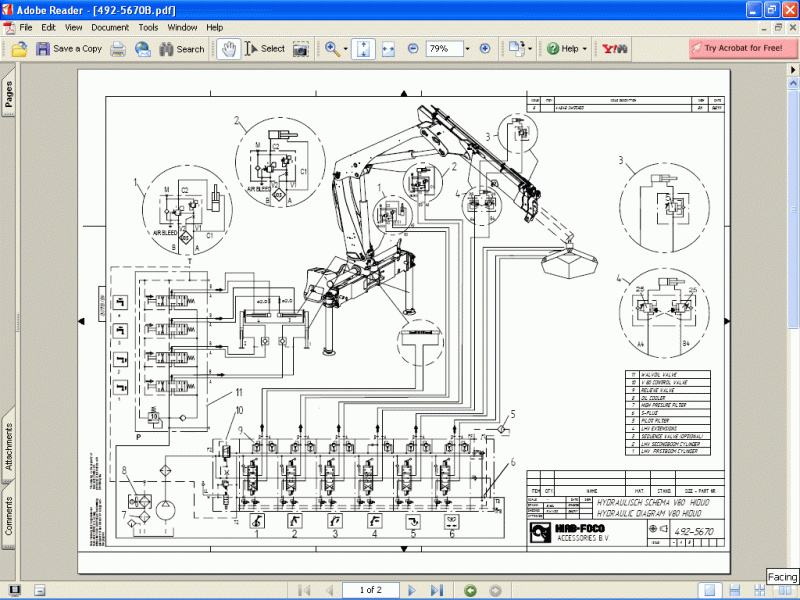Open the Zoom In tool dropdown arrow
The width and height of the screenshot is (800, 600).
tap(346, 48)
